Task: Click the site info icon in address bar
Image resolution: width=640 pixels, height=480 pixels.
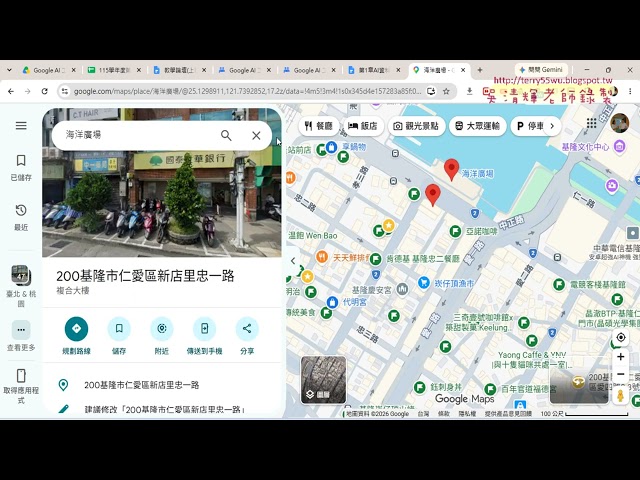Action: pyautogui.click(x=65, y=91)
